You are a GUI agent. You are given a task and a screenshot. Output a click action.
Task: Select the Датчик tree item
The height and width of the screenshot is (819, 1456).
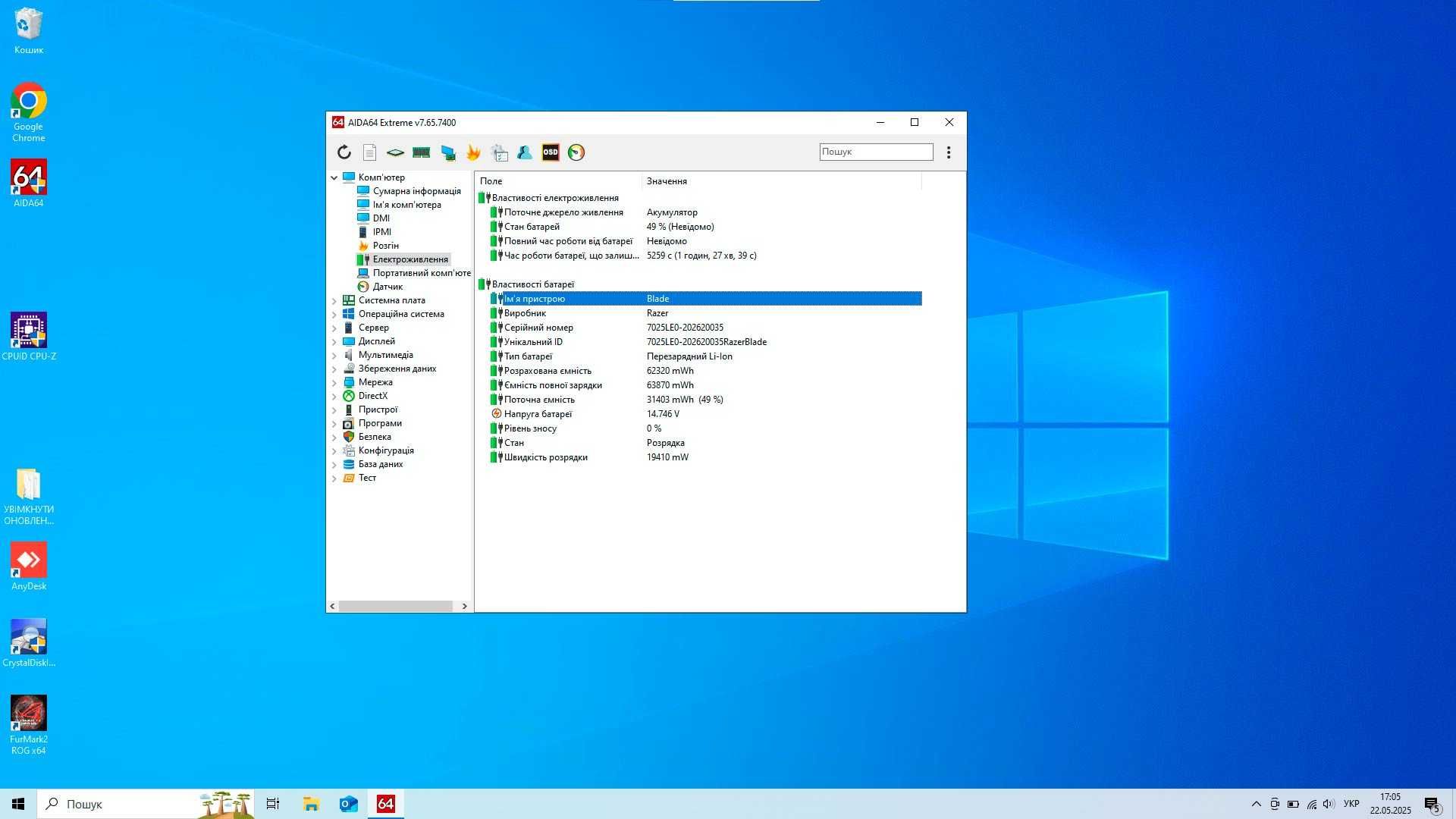pos(388,287)
